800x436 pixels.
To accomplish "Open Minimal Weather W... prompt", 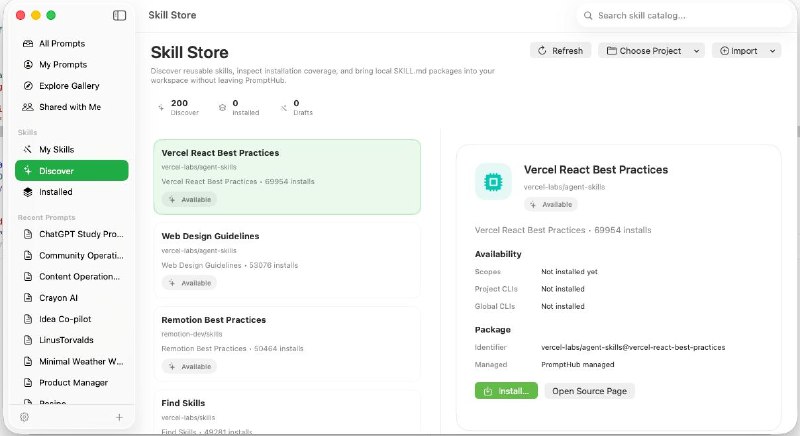I will coord(71,362).
